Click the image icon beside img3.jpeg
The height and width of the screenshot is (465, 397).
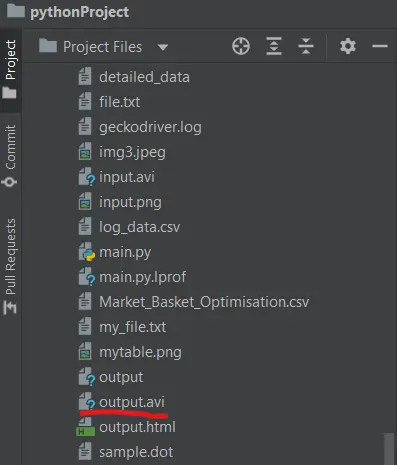[x=85, y=151]
